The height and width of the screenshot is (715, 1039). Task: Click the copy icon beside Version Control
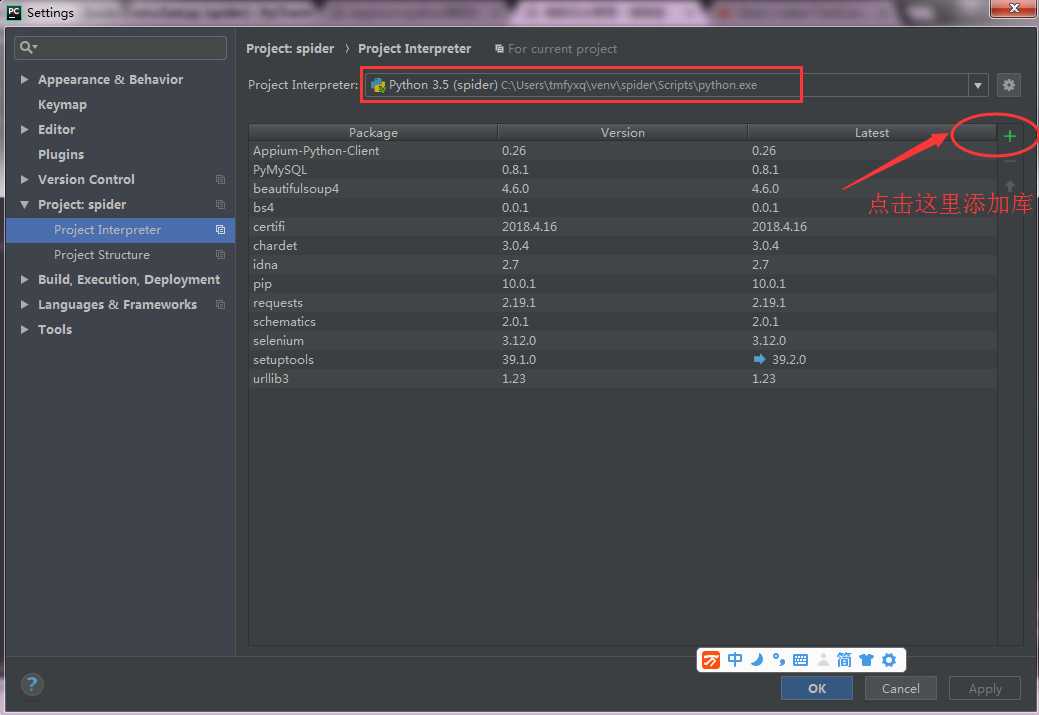pyautogui.click(x=220, y=180)
